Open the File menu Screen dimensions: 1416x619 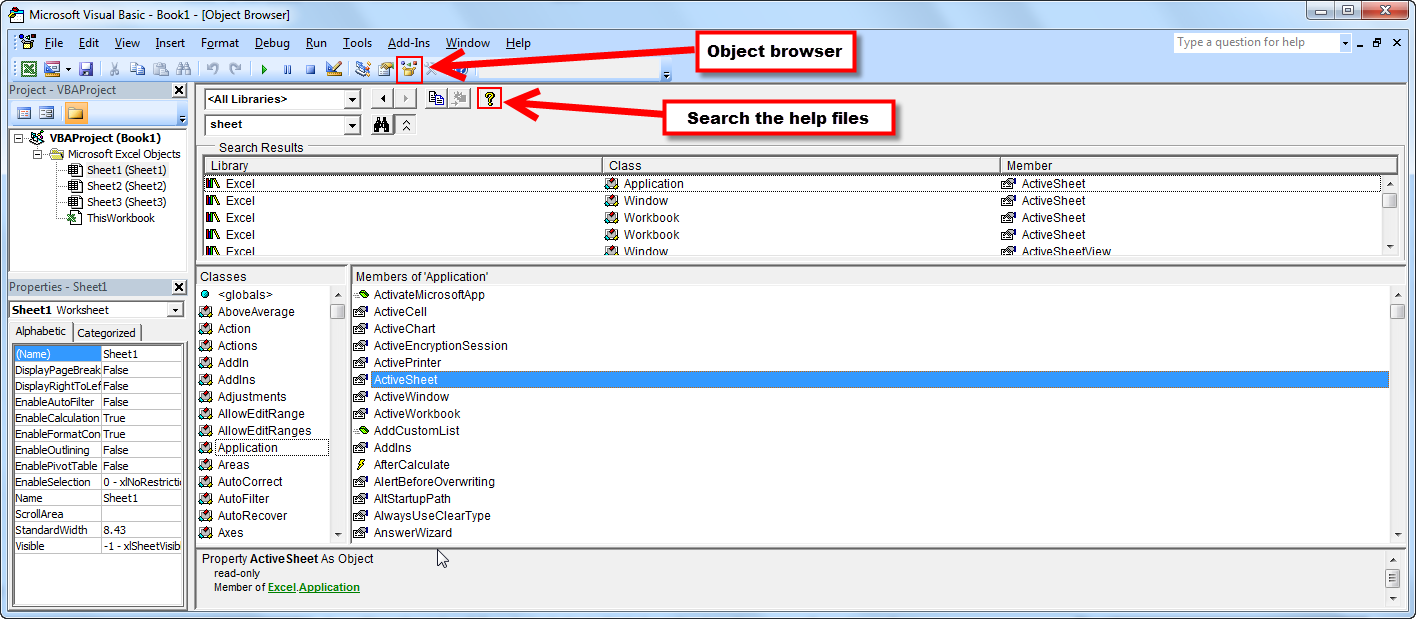(54, 43)
